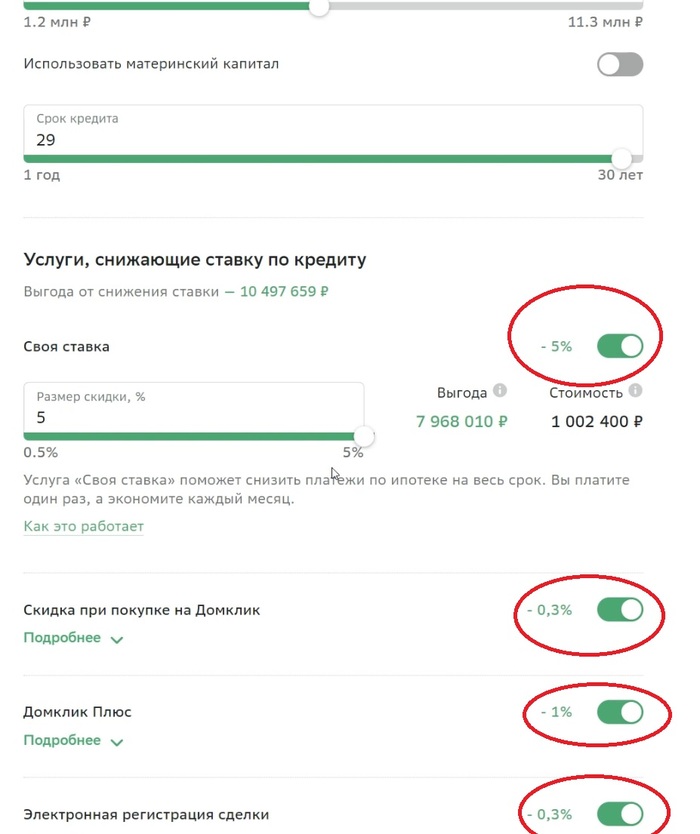Image resolution: width=700 pixels, height=834 pixels.
Task: Click the 1 год minimum term label
Action: click(x=42, y=175)
